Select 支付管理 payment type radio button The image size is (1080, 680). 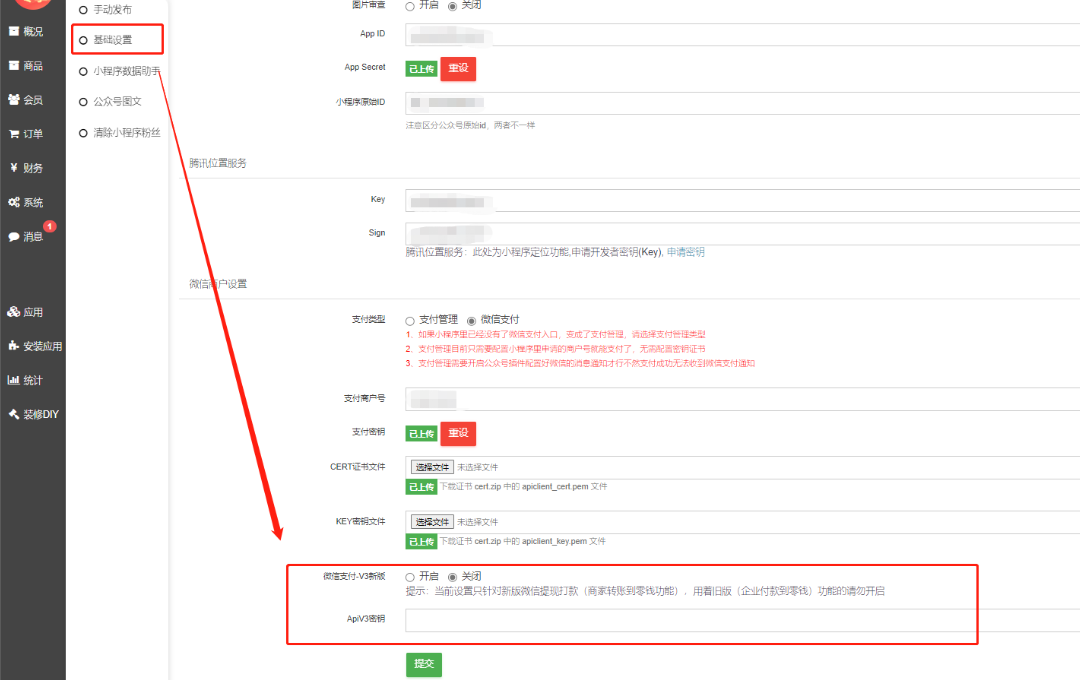410,320
